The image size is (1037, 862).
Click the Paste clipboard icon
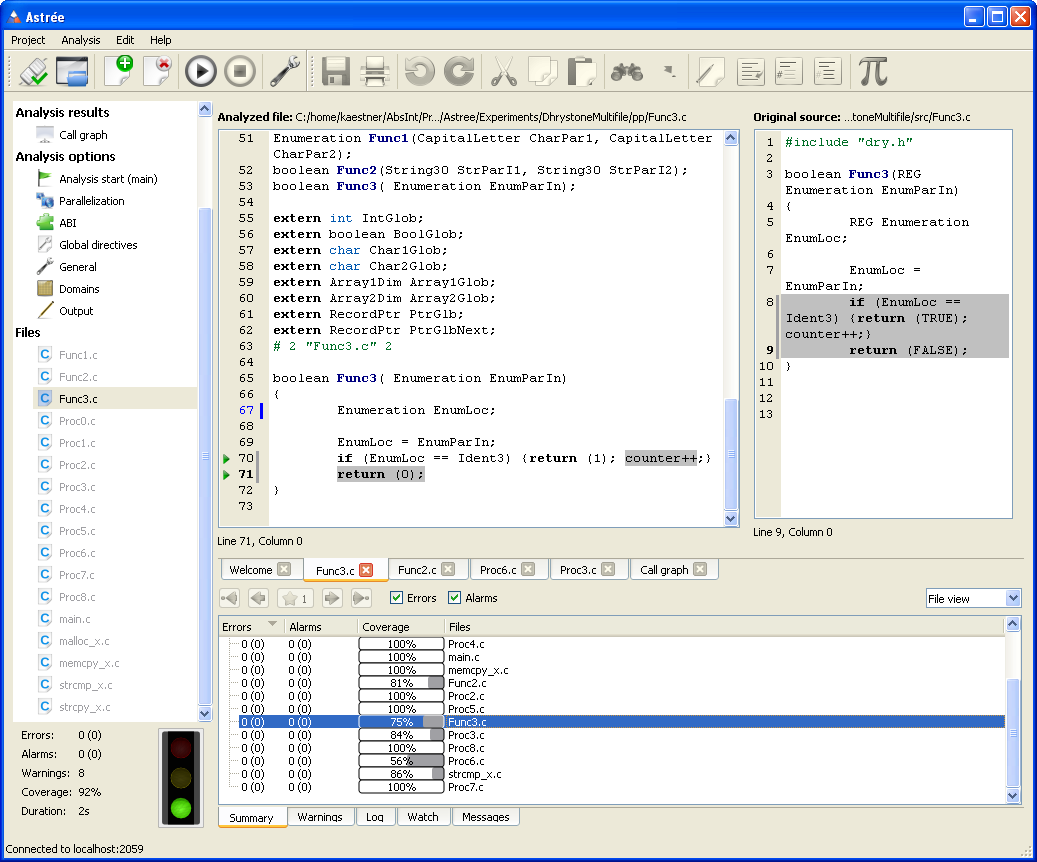click(582, 71)
